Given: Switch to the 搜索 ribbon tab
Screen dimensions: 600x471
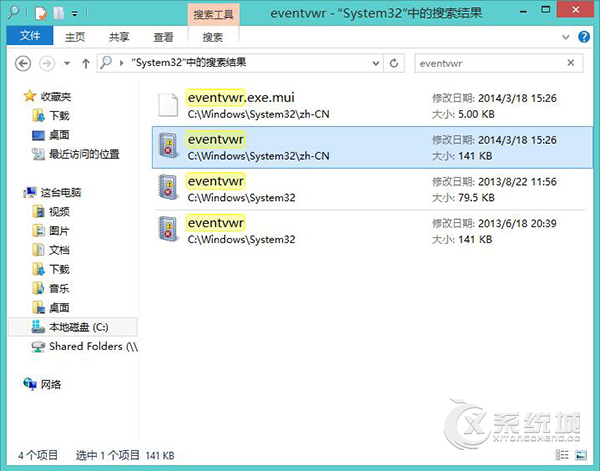Looking at the screenshot, I should (212, 37).
